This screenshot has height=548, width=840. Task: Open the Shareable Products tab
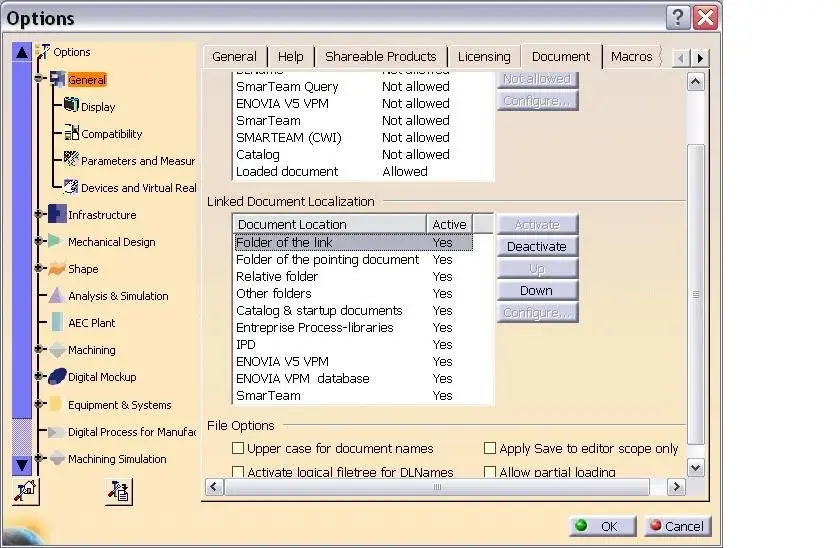click(381, 57)
